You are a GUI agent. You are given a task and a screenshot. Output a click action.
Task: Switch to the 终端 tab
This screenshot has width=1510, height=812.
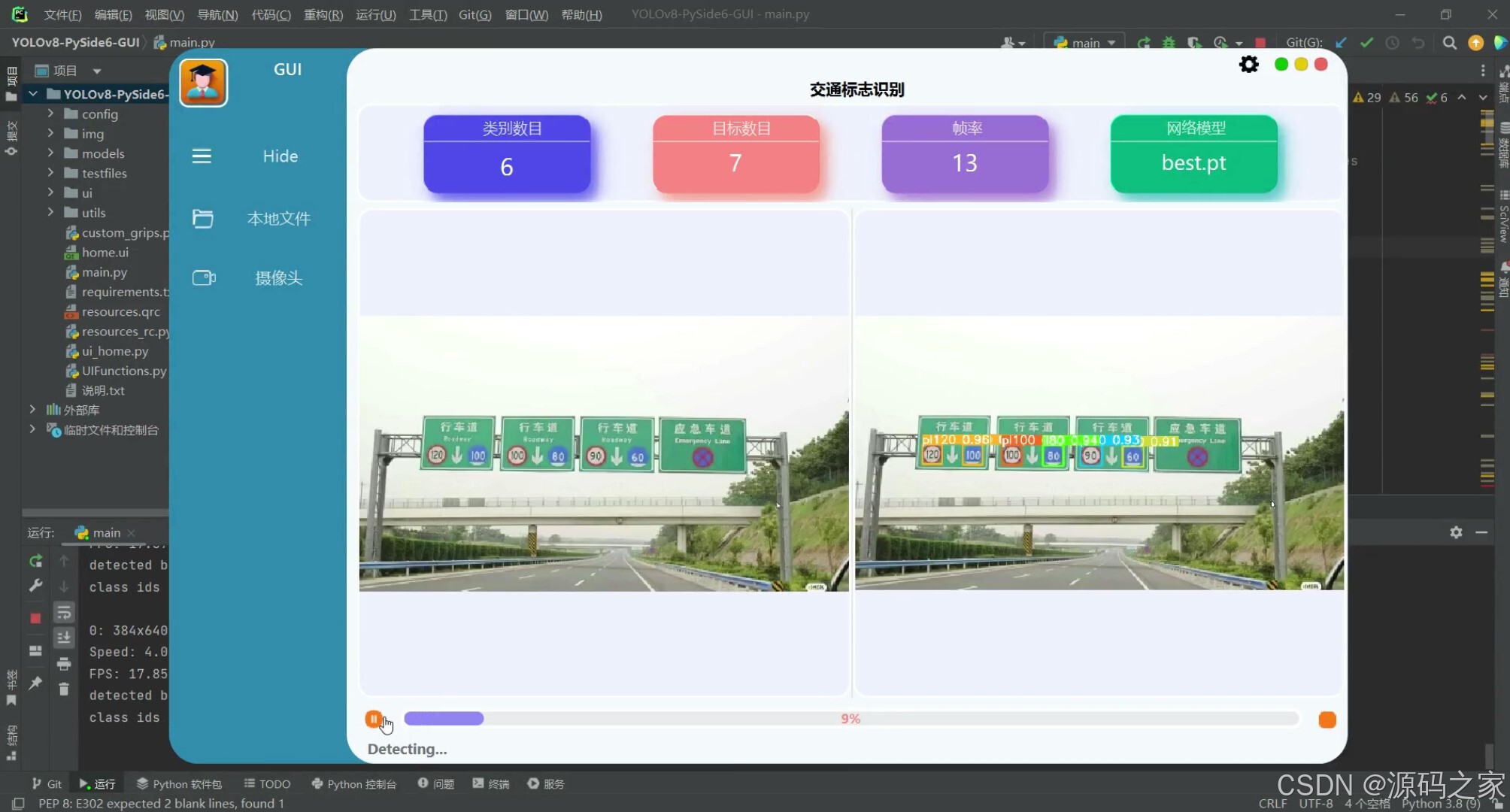click(x=491, y=783)
